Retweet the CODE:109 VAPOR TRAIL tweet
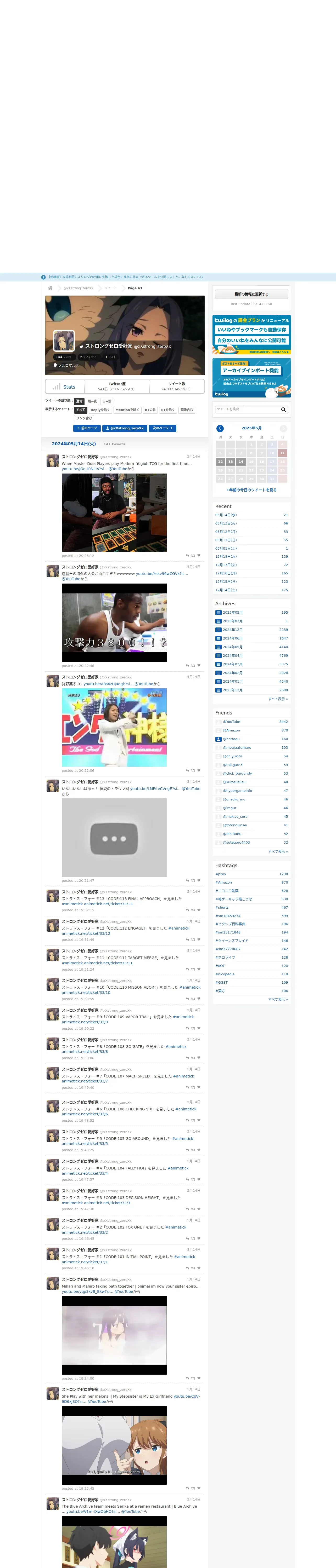Viewport: 336px width, 1568px height. tap(193, 1028)
